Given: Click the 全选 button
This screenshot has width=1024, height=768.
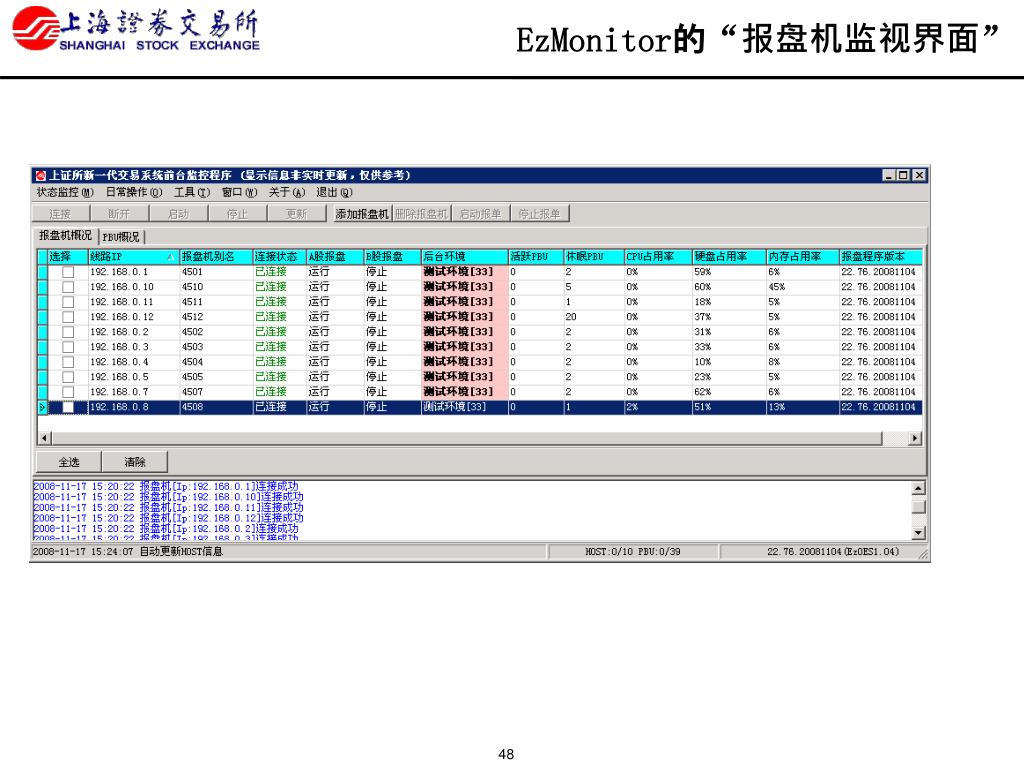Looking at the screenshot, I should [x=69, y=462].
